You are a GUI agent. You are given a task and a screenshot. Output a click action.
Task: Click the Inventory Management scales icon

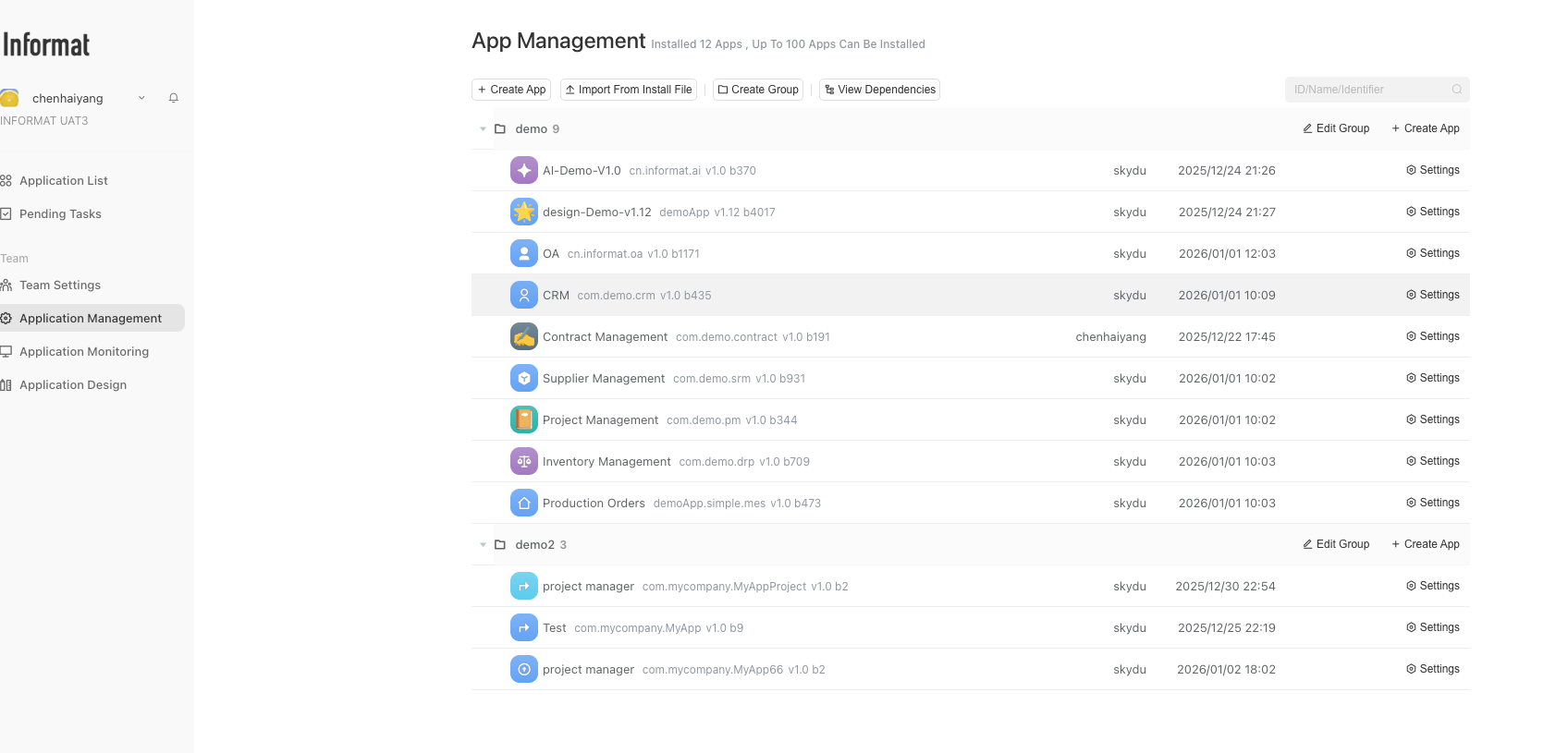[523, 461]
